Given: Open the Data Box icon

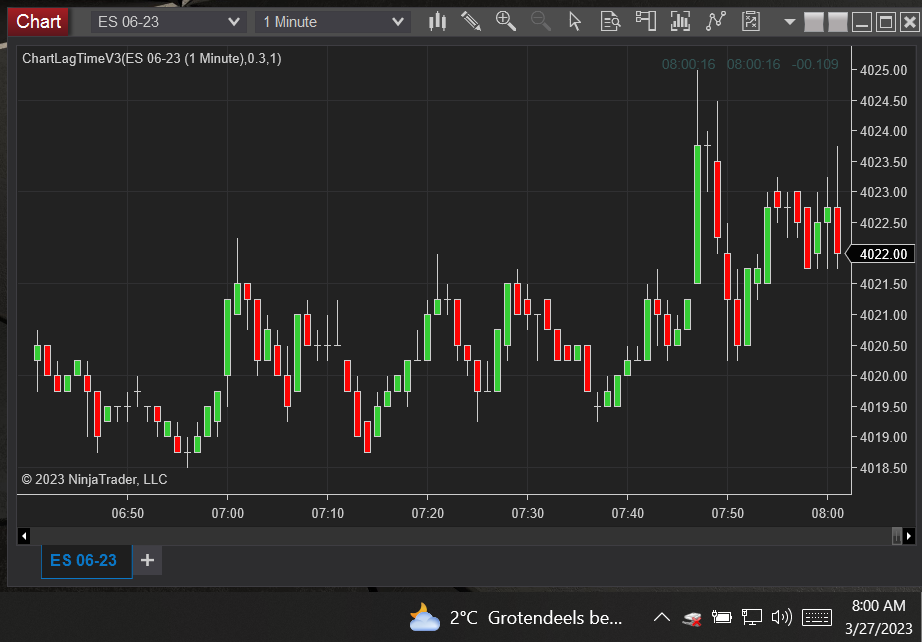Looking at the screenshot, I should pos(610,20).
